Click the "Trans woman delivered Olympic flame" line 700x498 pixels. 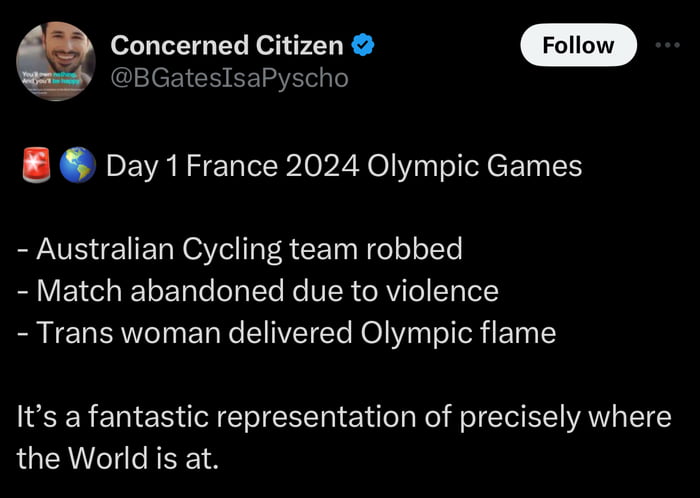(286, 333)
